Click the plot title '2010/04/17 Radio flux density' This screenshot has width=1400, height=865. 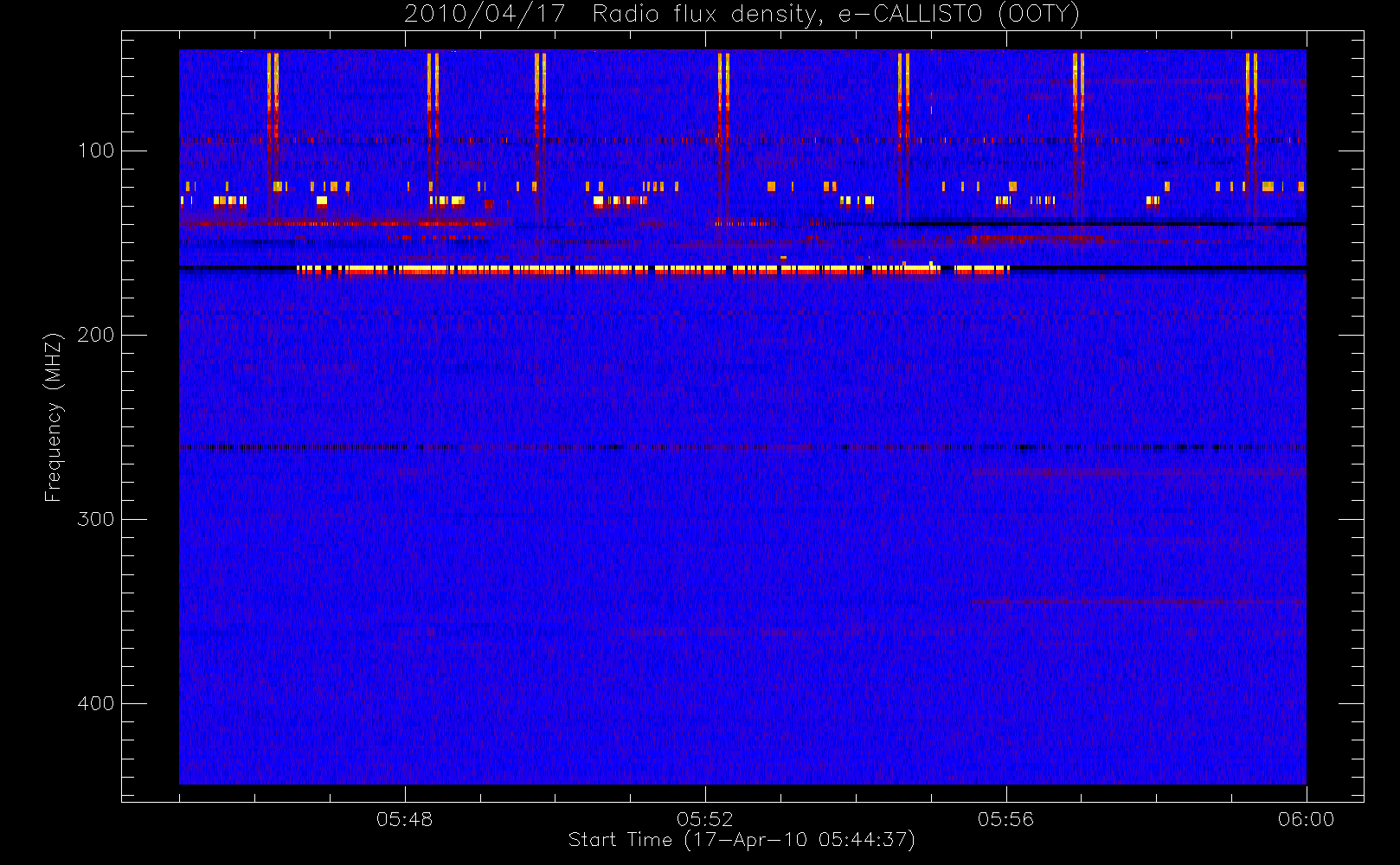point(742,15)
